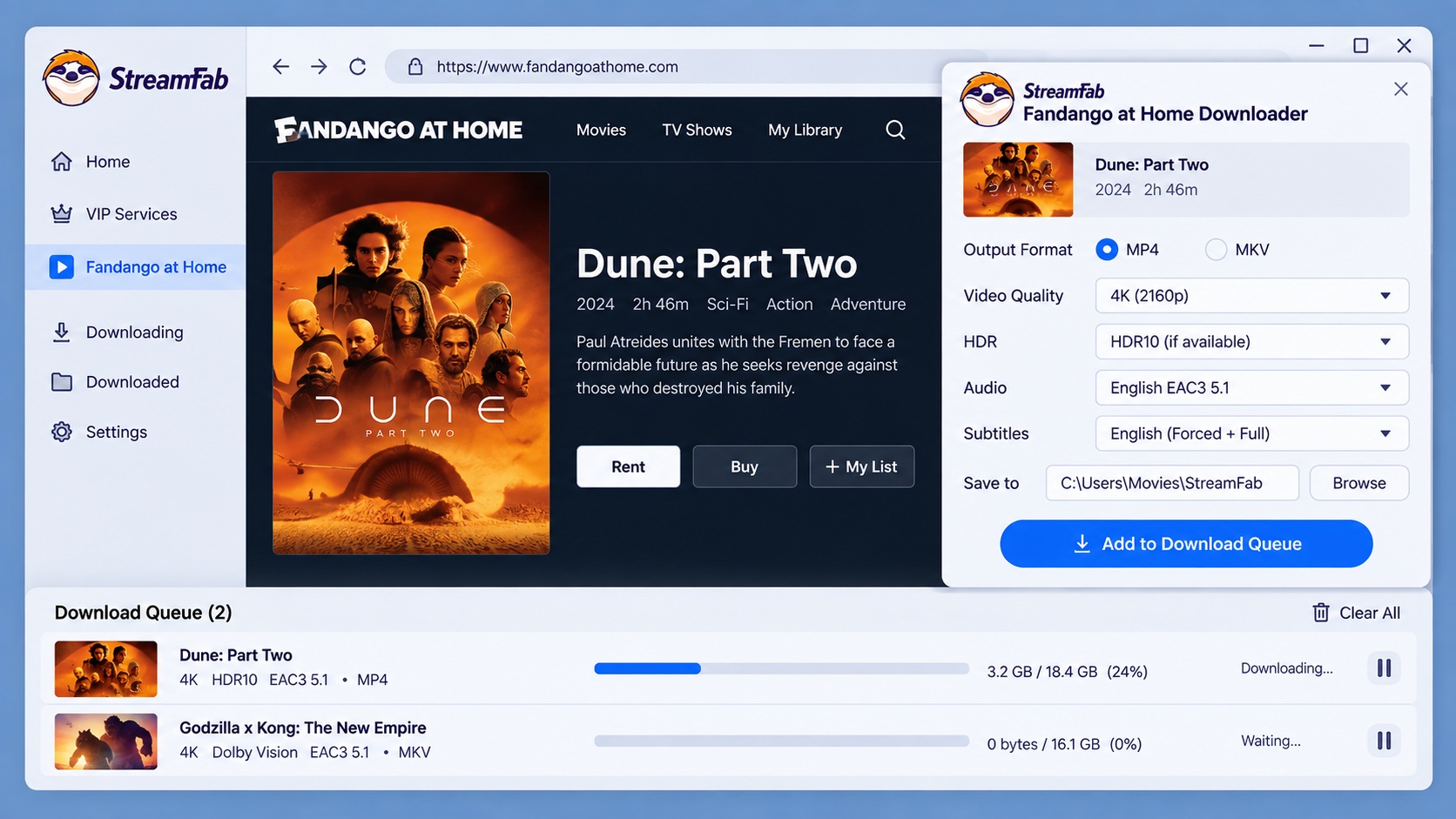Click the Dune thumbnail in downloader panel
Image resolution: width=1456 pixels, height=819 pixels.
pos(1018,179)
